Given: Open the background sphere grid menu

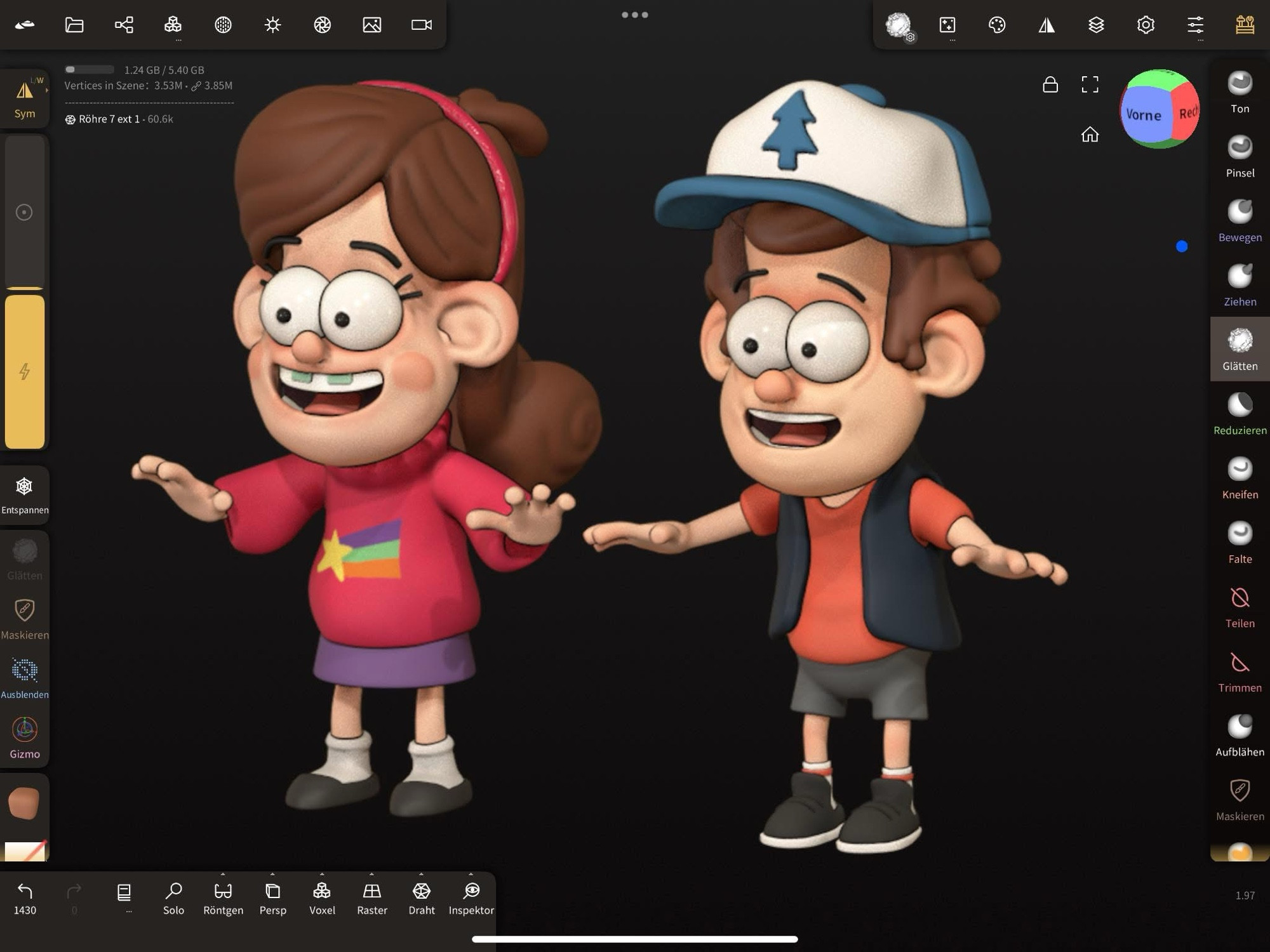Looking at the screenshot, I should click(x=223, y=25).
